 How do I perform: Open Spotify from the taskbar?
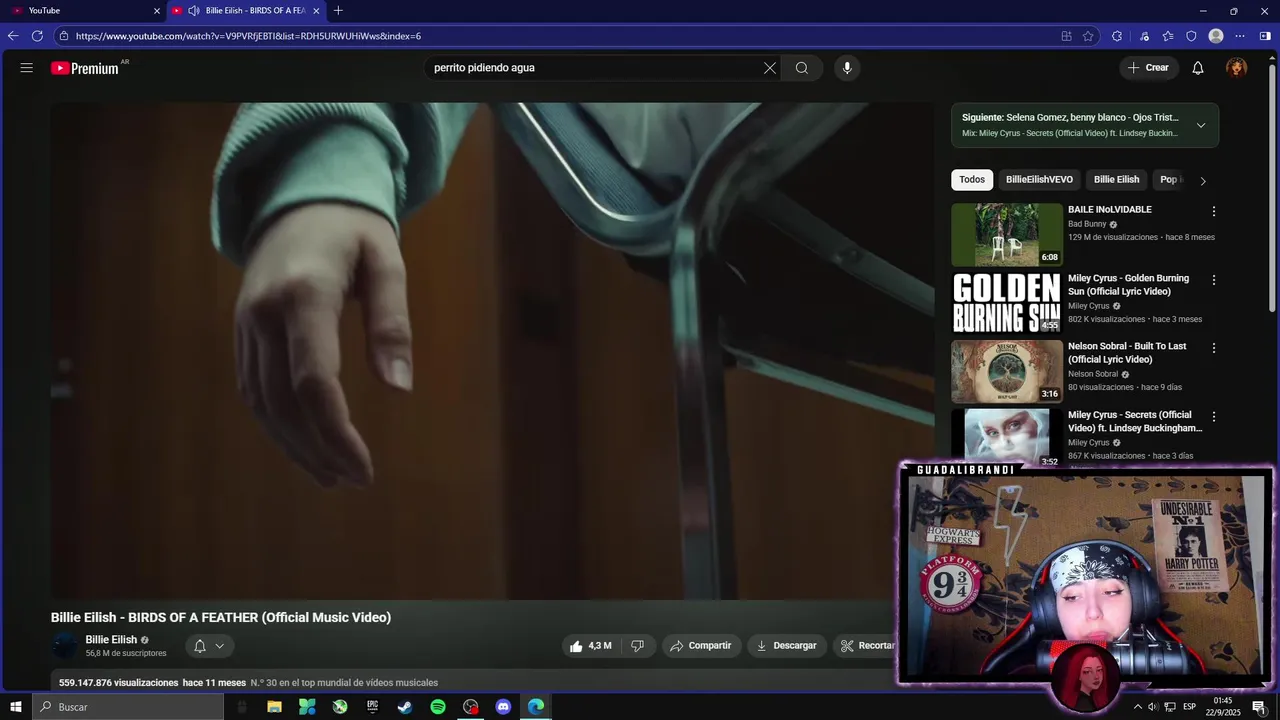[438, 707]
